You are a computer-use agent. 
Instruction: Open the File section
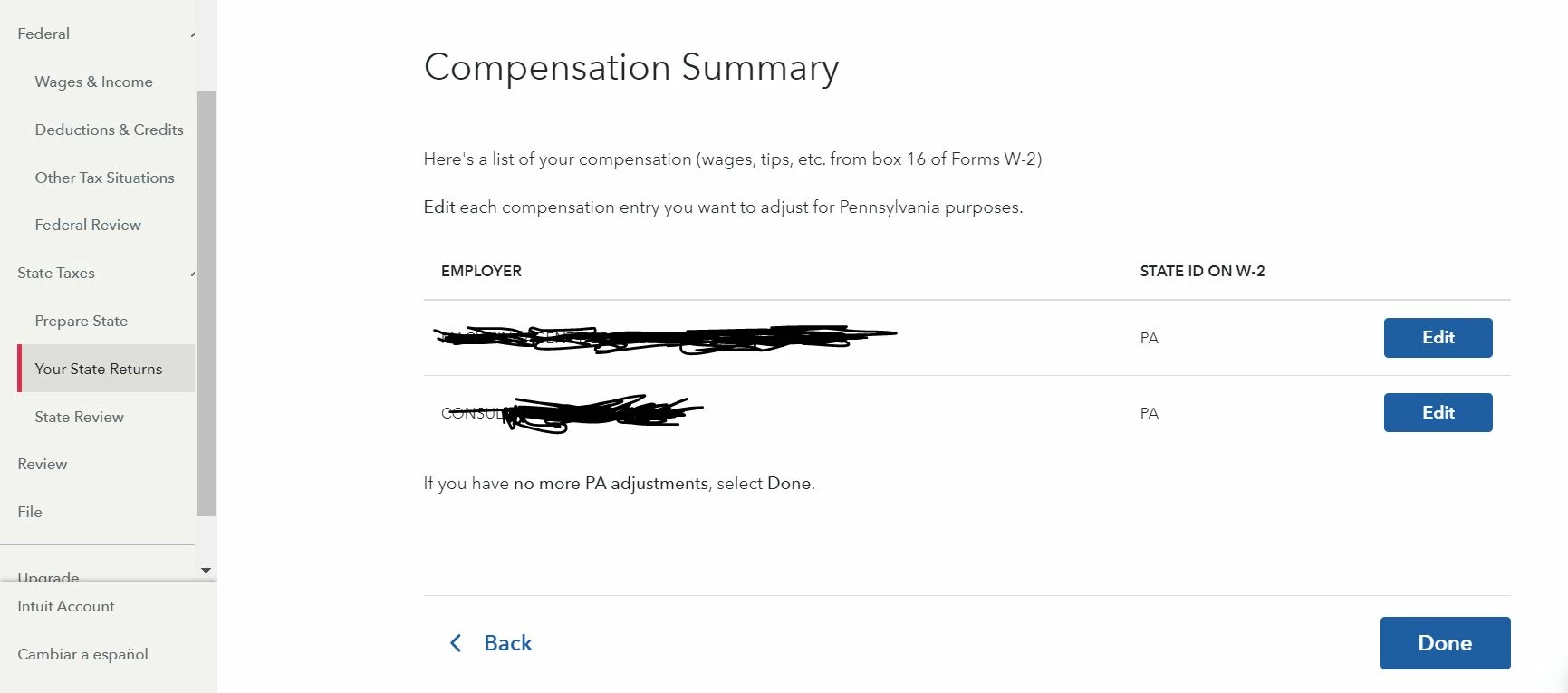point(30,512)
